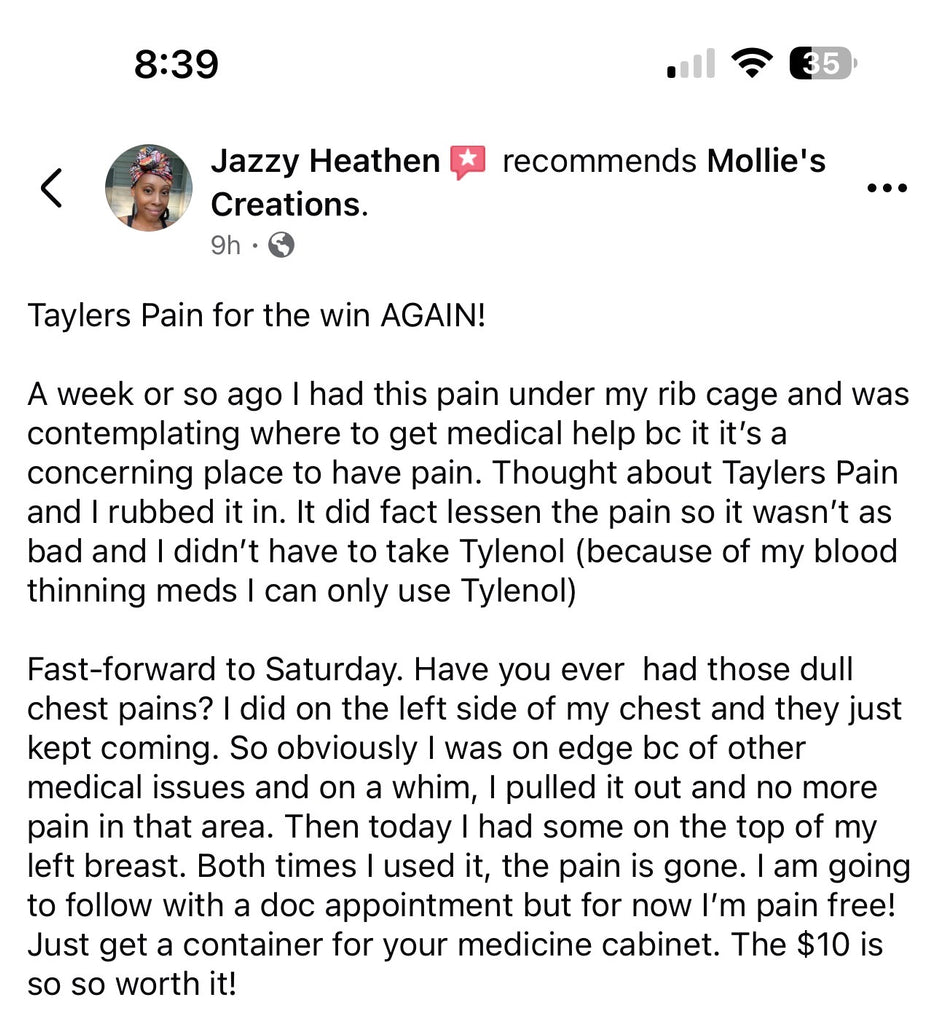Click the globe public privacy icon
This screenshot has width=940, height=1024.
[x=282, y=245]
